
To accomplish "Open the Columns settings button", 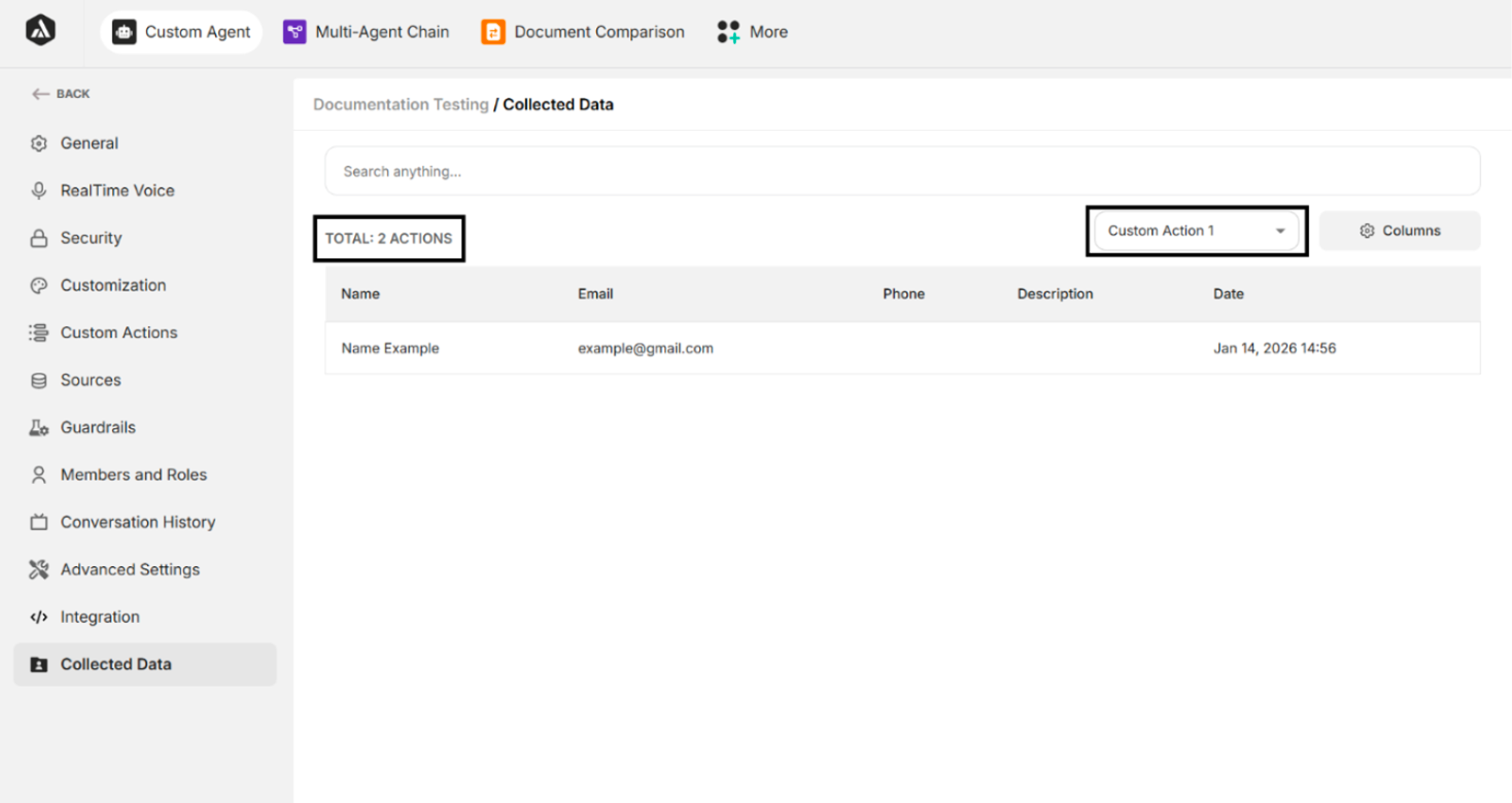I will pyautogui.click(x=1399, y=231).
